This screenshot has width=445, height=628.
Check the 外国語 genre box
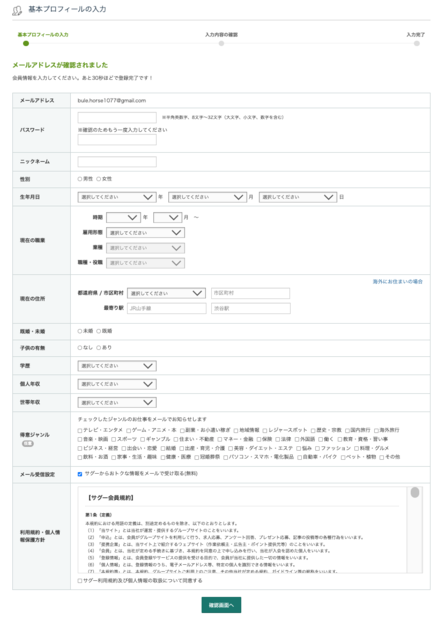297,439
